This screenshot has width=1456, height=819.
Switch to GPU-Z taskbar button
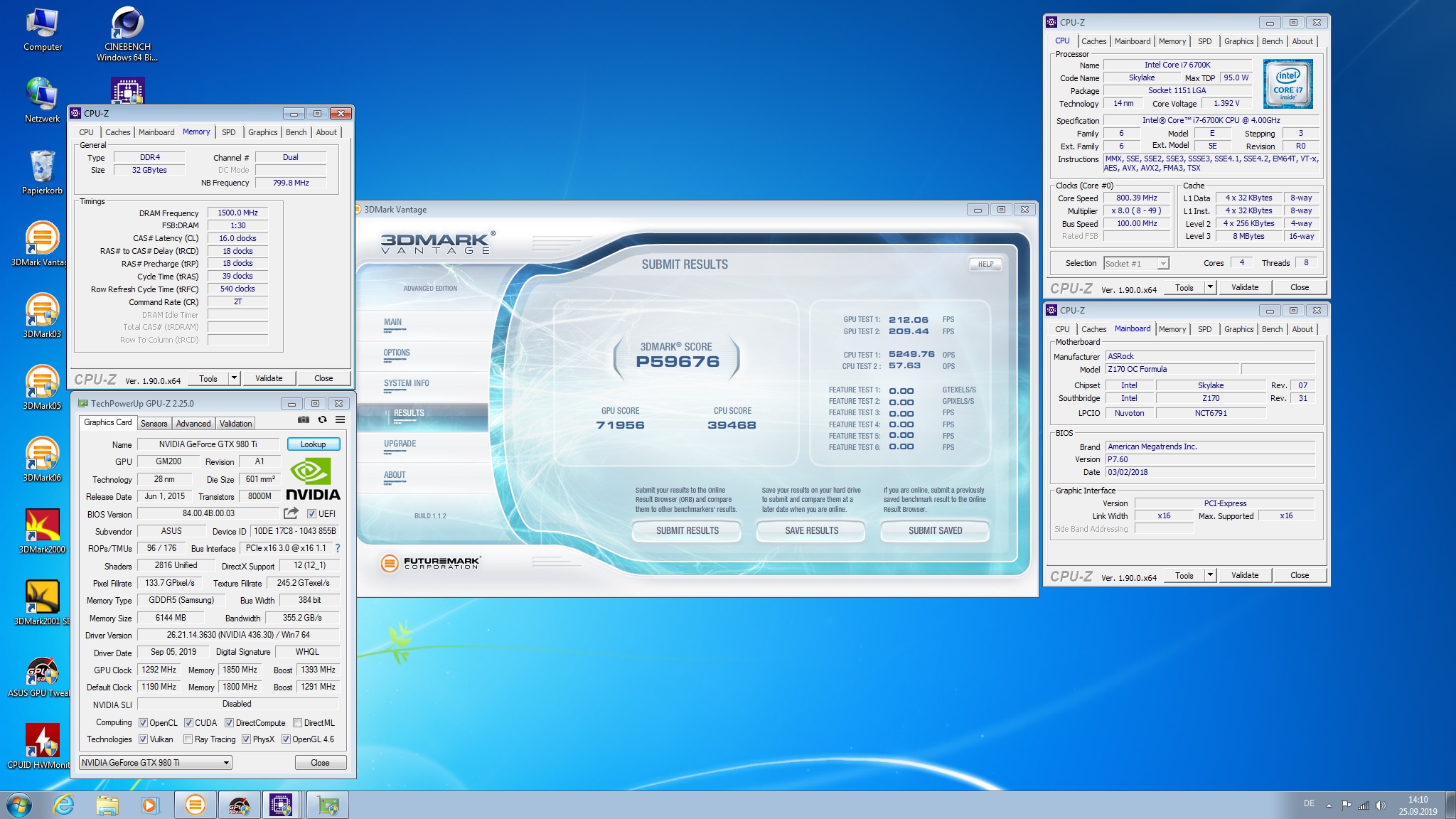(328, 805)
